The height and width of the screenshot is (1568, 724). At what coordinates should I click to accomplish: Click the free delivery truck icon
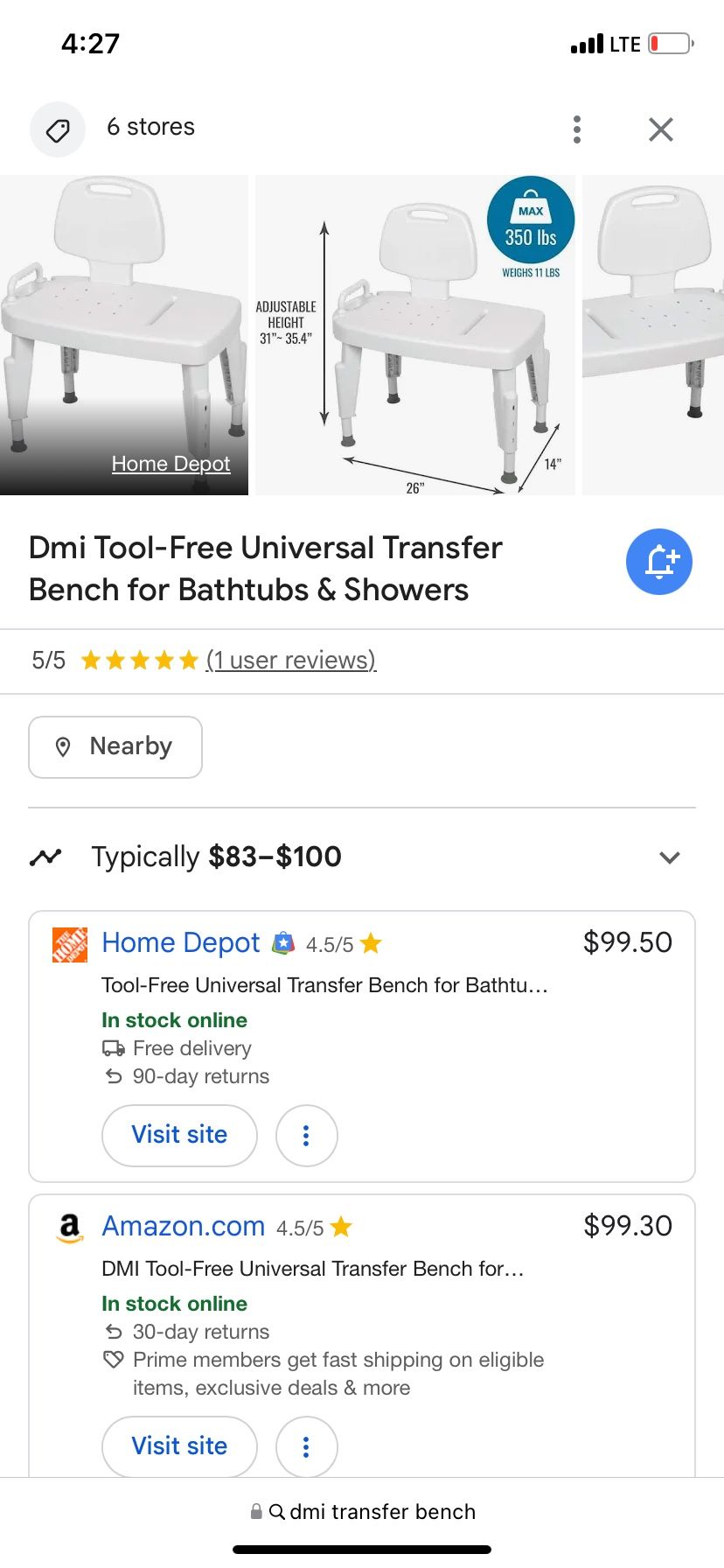[113, 1047]
